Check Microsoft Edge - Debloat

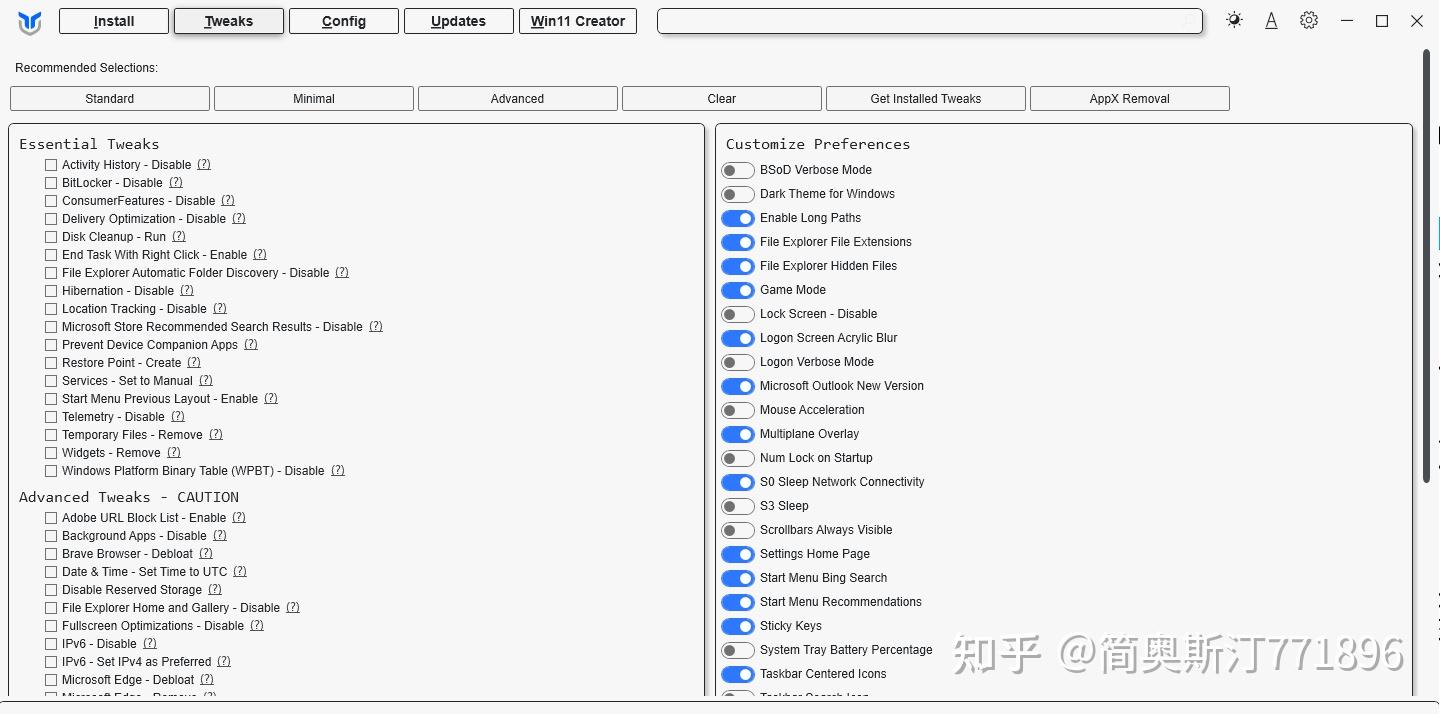tap(51, 680)
